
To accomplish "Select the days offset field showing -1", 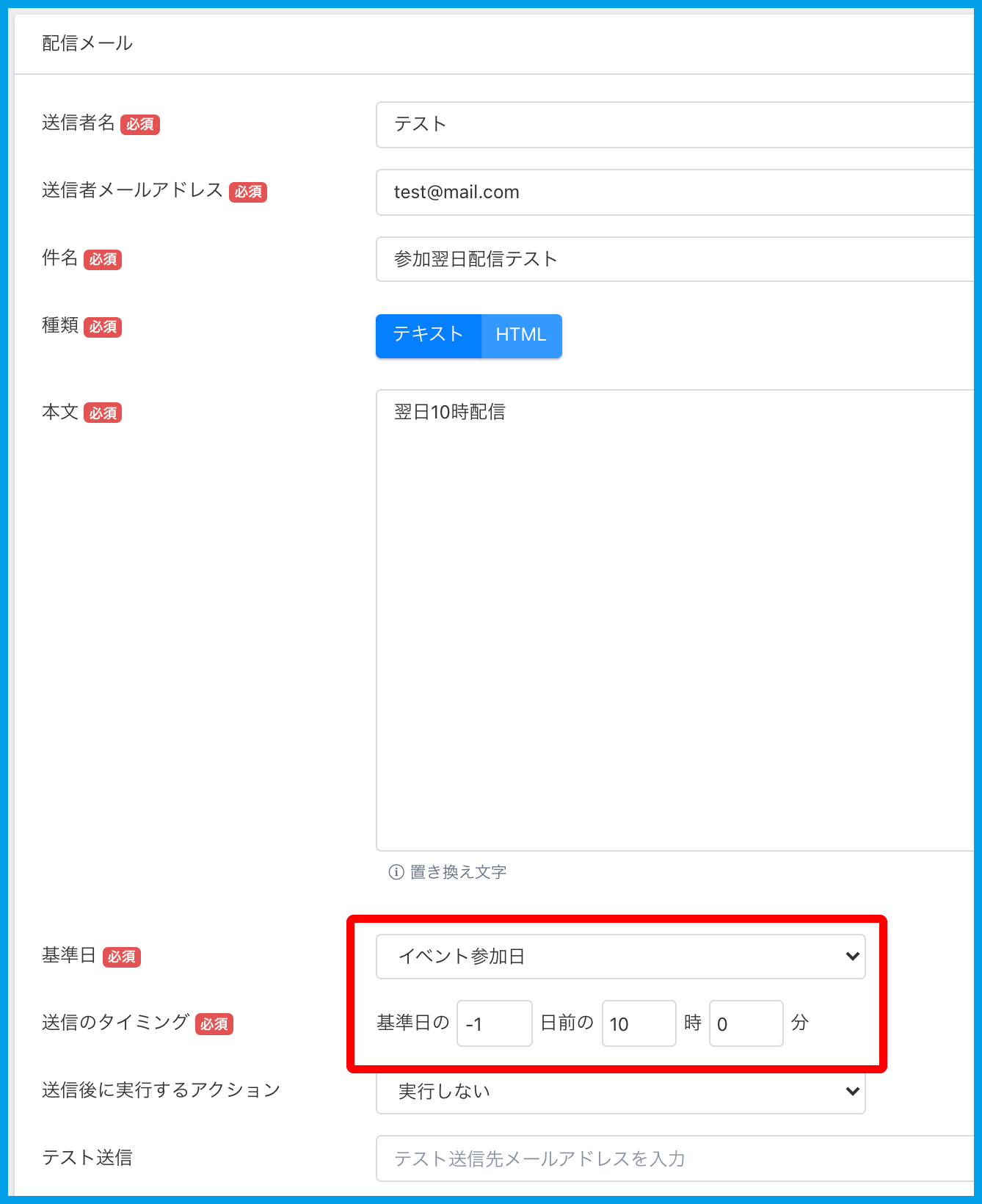I will pos(494,1023).
